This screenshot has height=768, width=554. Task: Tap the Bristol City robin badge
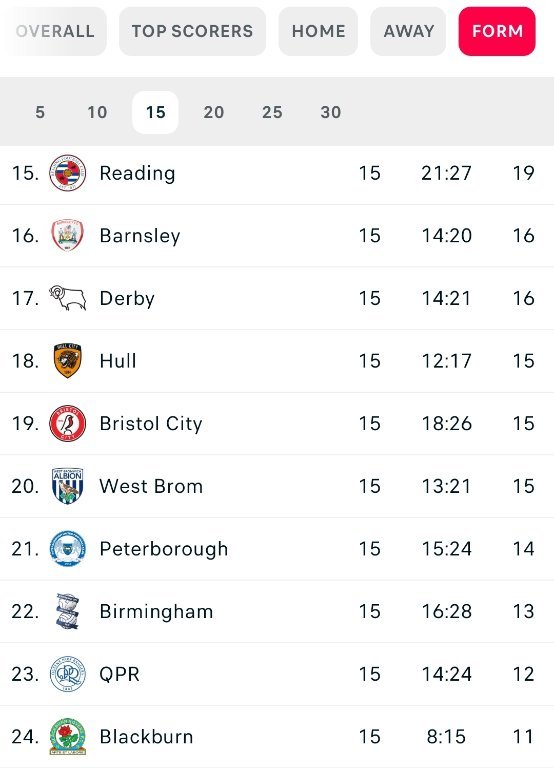point(68,423)
